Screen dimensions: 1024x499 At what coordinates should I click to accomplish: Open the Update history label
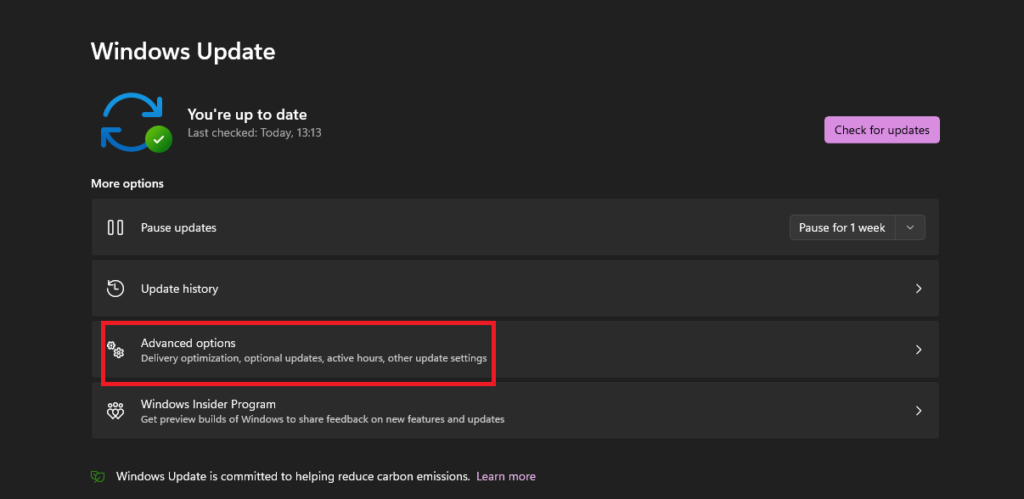[x=179, y=289]
